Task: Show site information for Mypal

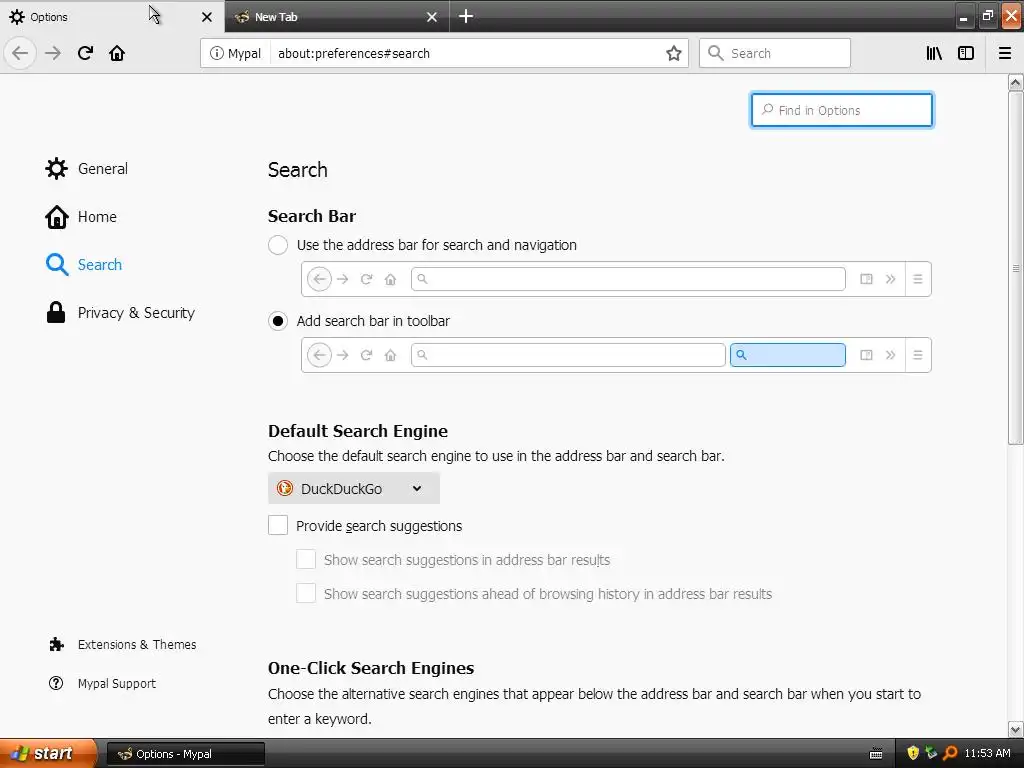Action: coord(235,53)
